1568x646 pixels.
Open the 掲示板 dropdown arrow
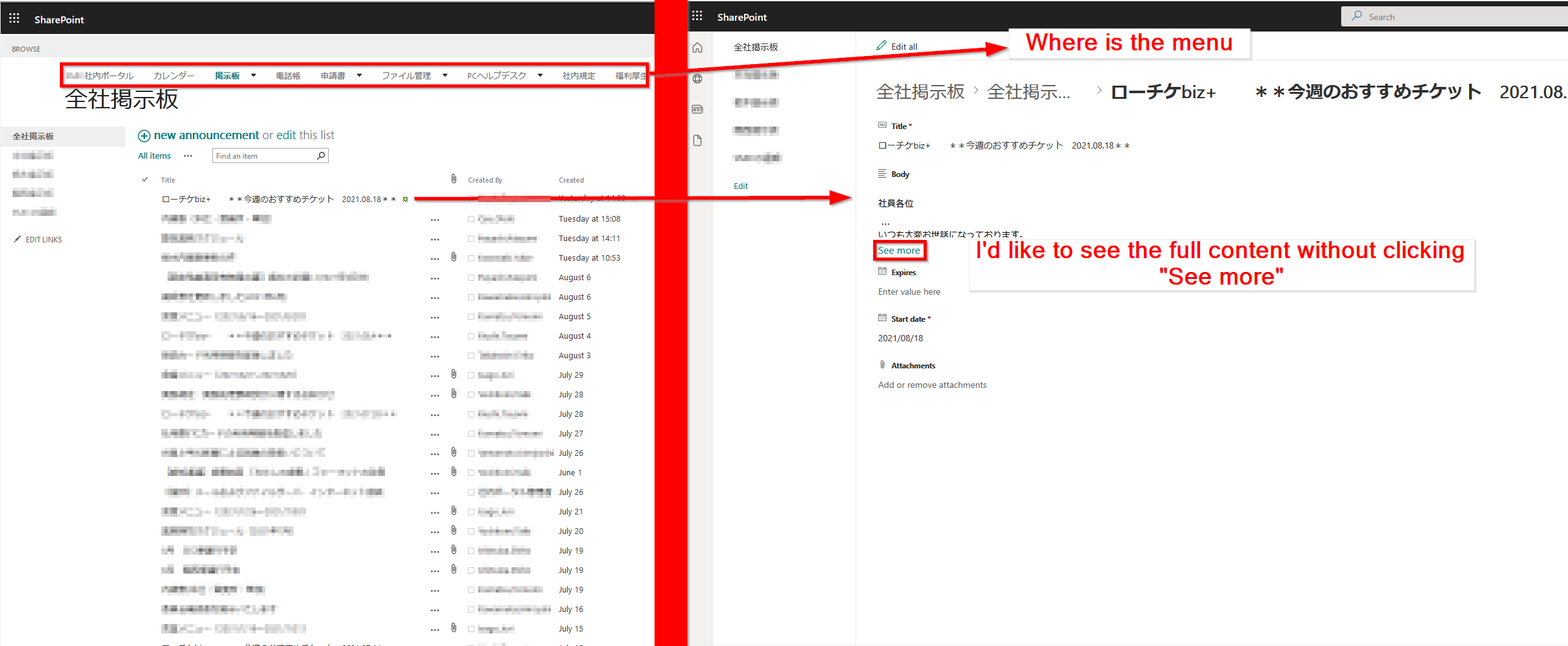pos(253,75)
